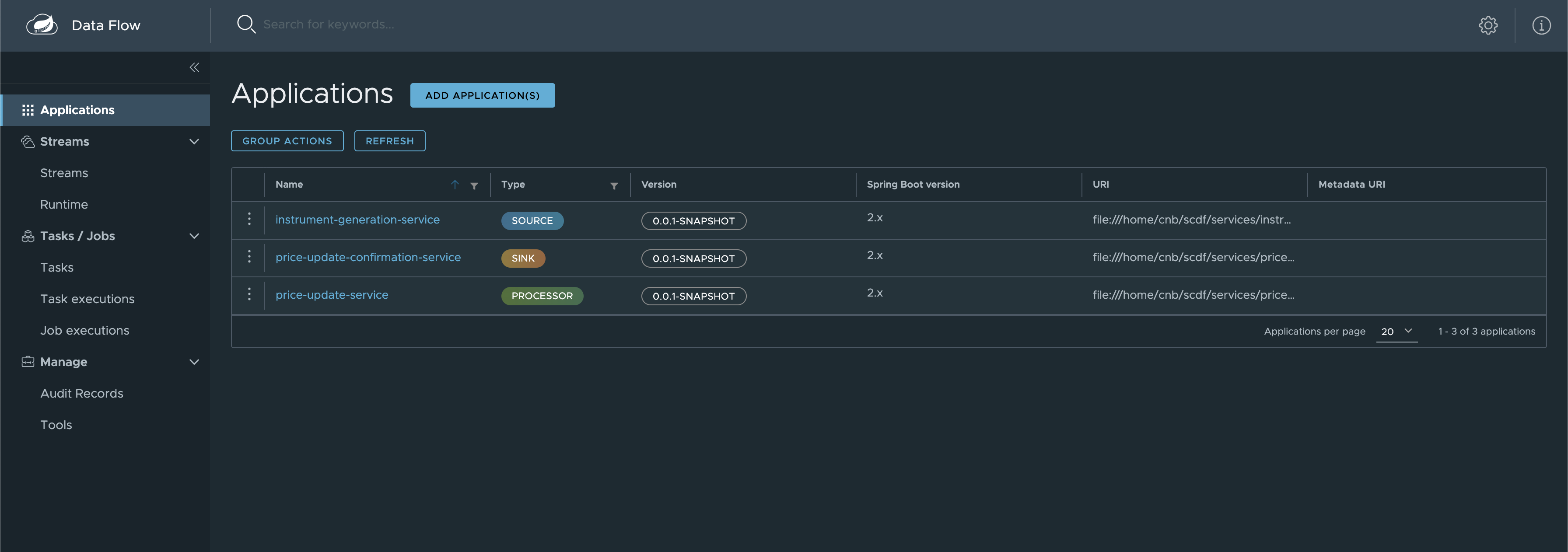Collapse the sidebar with the double-chevron icon
Screen dimensions: 1568x552
click(194, 67)
